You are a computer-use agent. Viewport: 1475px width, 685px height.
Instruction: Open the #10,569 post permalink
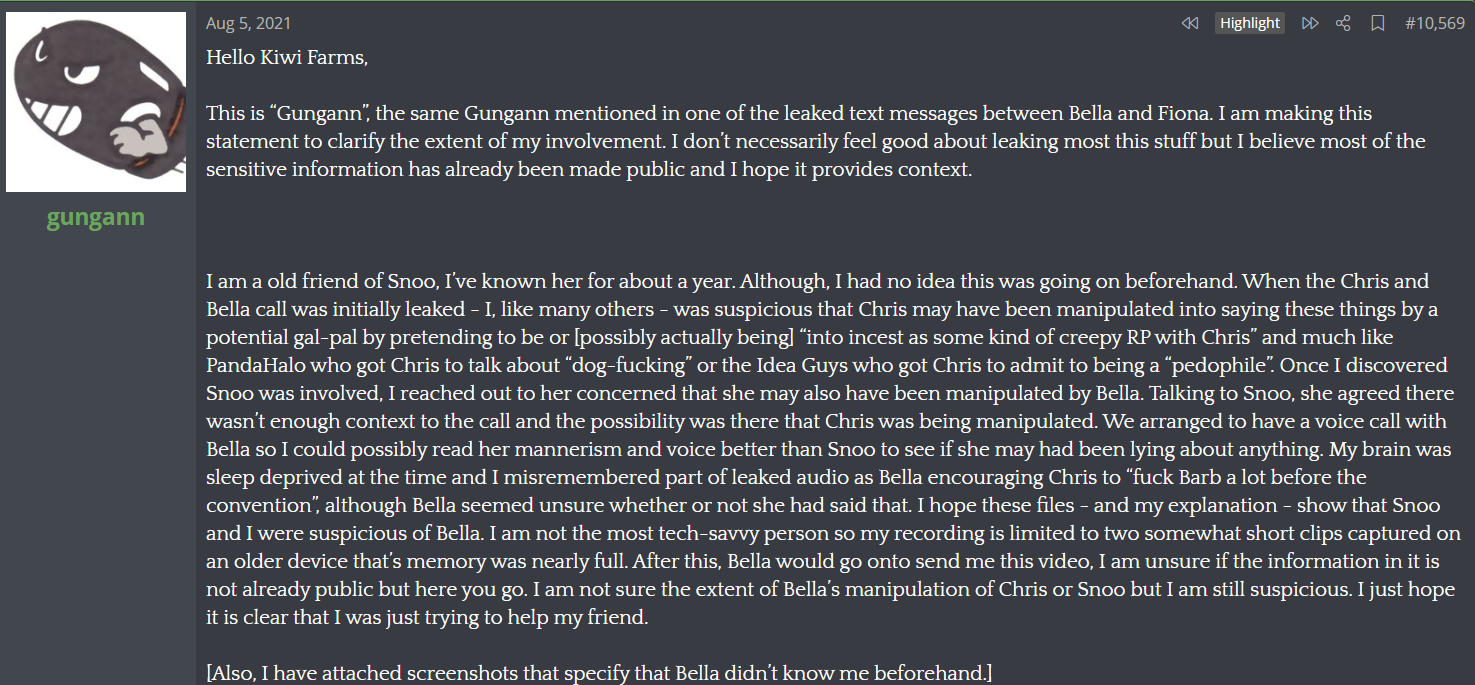[1435, 23]
